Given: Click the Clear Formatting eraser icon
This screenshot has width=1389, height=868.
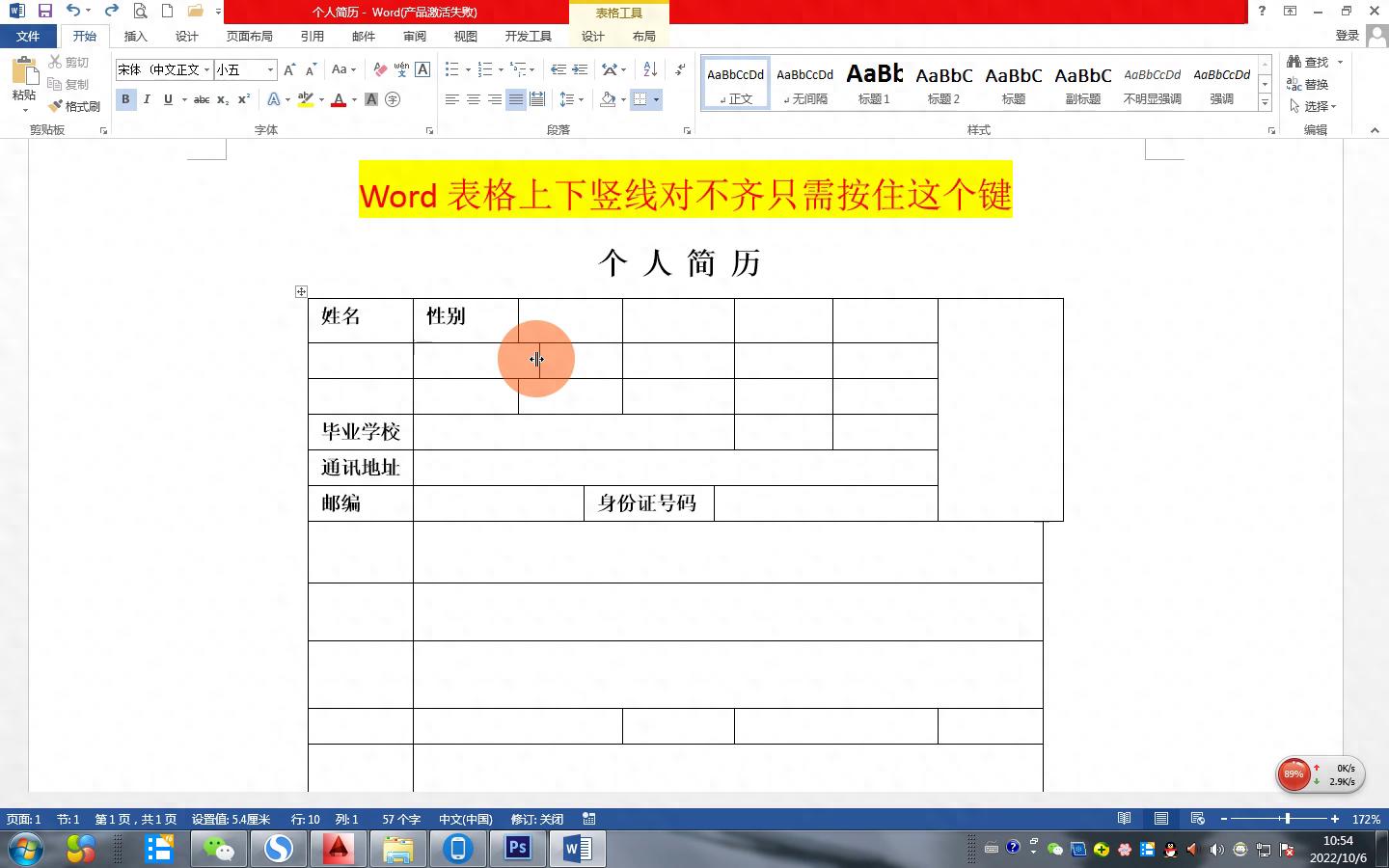Looking at the screenshot, I should pos(380,69).
